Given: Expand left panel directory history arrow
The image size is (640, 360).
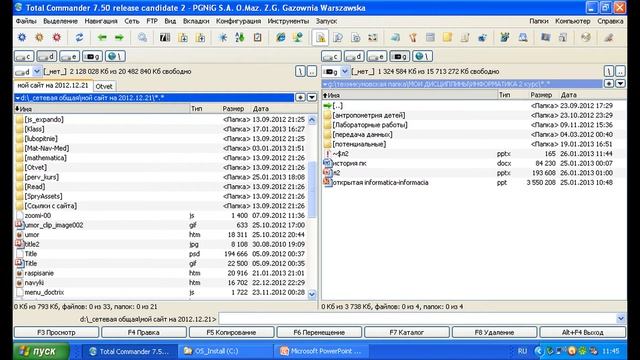Looking at the screenshot, I should tap(312, 98).
